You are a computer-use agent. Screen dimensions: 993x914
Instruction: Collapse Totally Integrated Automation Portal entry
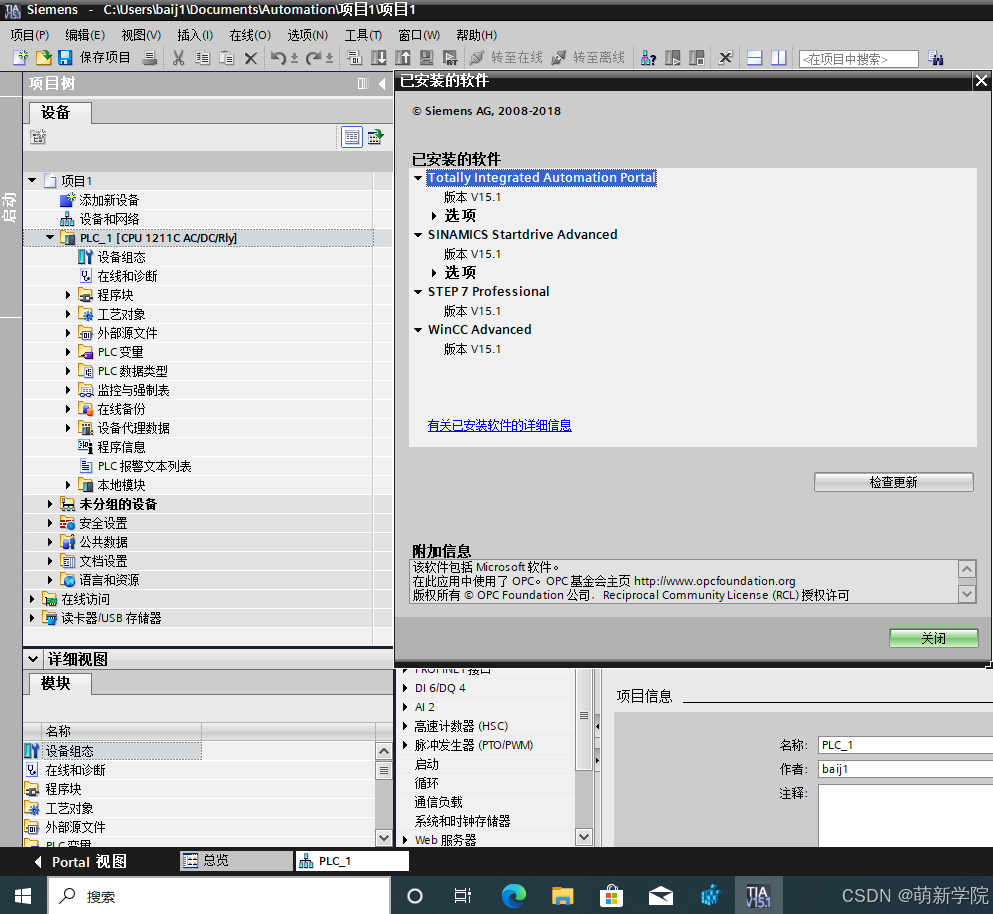418,178
